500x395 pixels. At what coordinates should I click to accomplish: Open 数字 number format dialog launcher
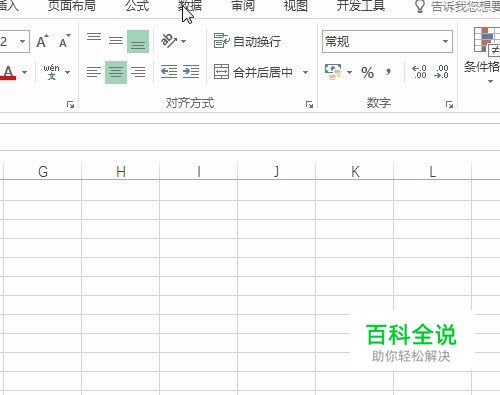(449, 105)
